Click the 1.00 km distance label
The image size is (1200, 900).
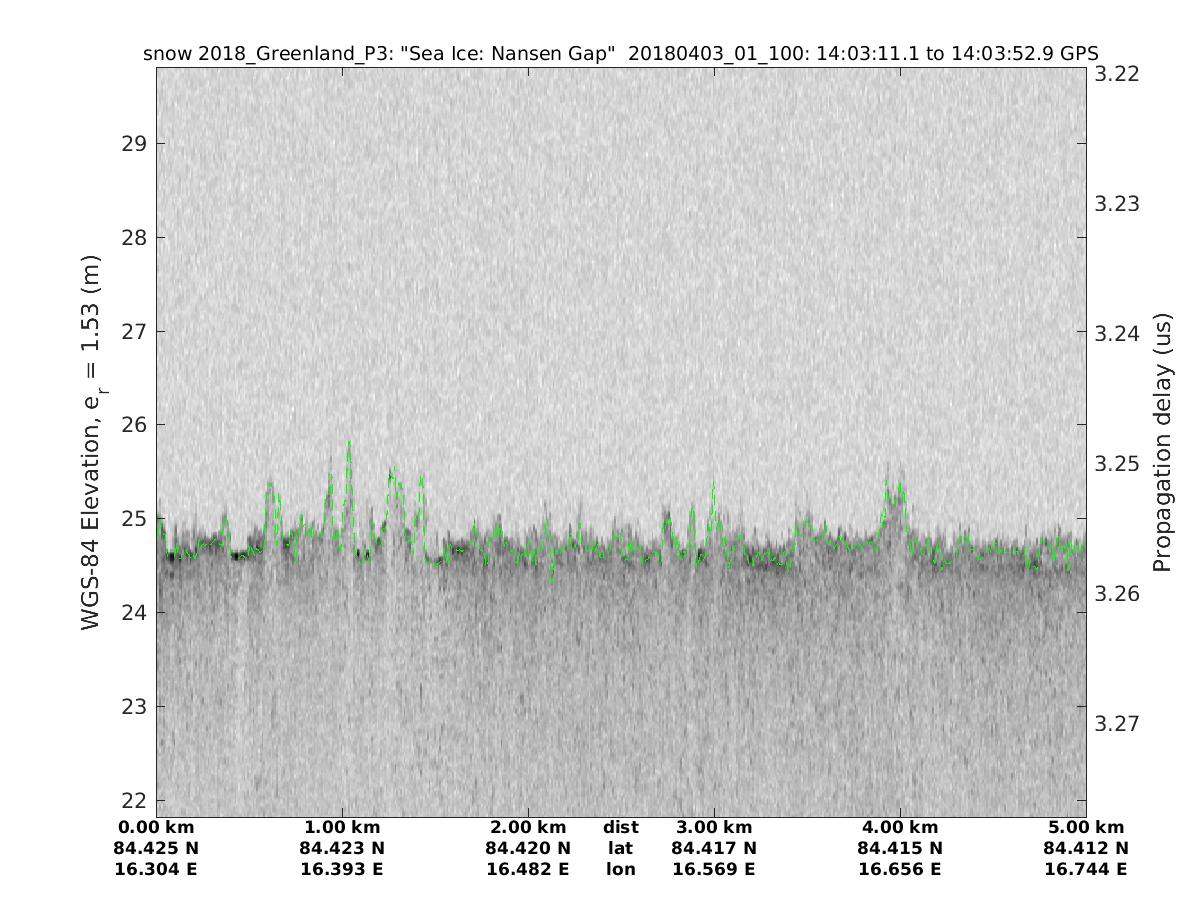coord(342,828)
